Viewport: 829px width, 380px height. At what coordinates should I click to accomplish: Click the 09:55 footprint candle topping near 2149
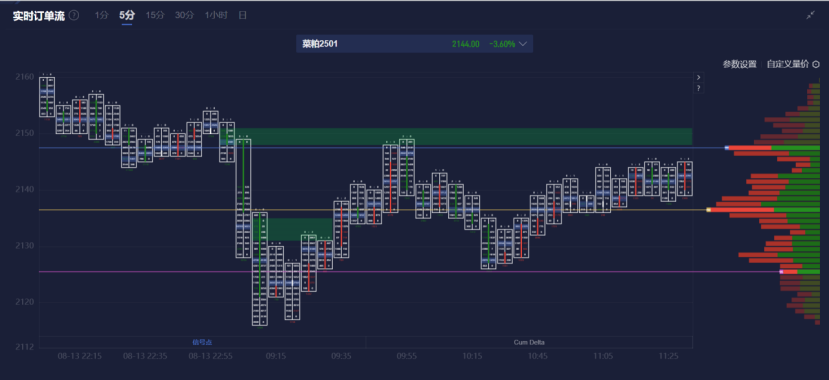click(407, 168)
